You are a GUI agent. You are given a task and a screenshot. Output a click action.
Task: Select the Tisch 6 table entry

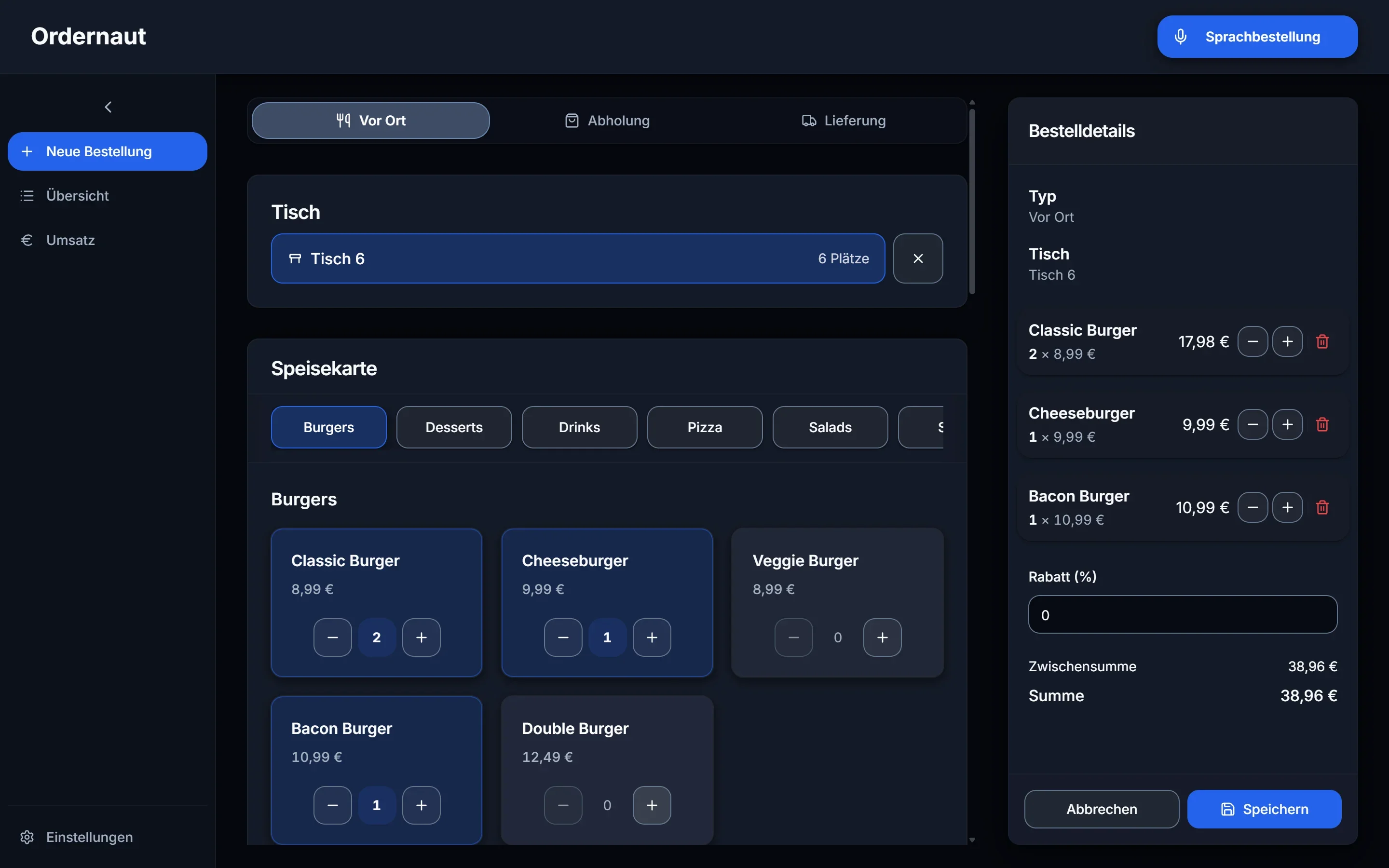tap(578, 258)
